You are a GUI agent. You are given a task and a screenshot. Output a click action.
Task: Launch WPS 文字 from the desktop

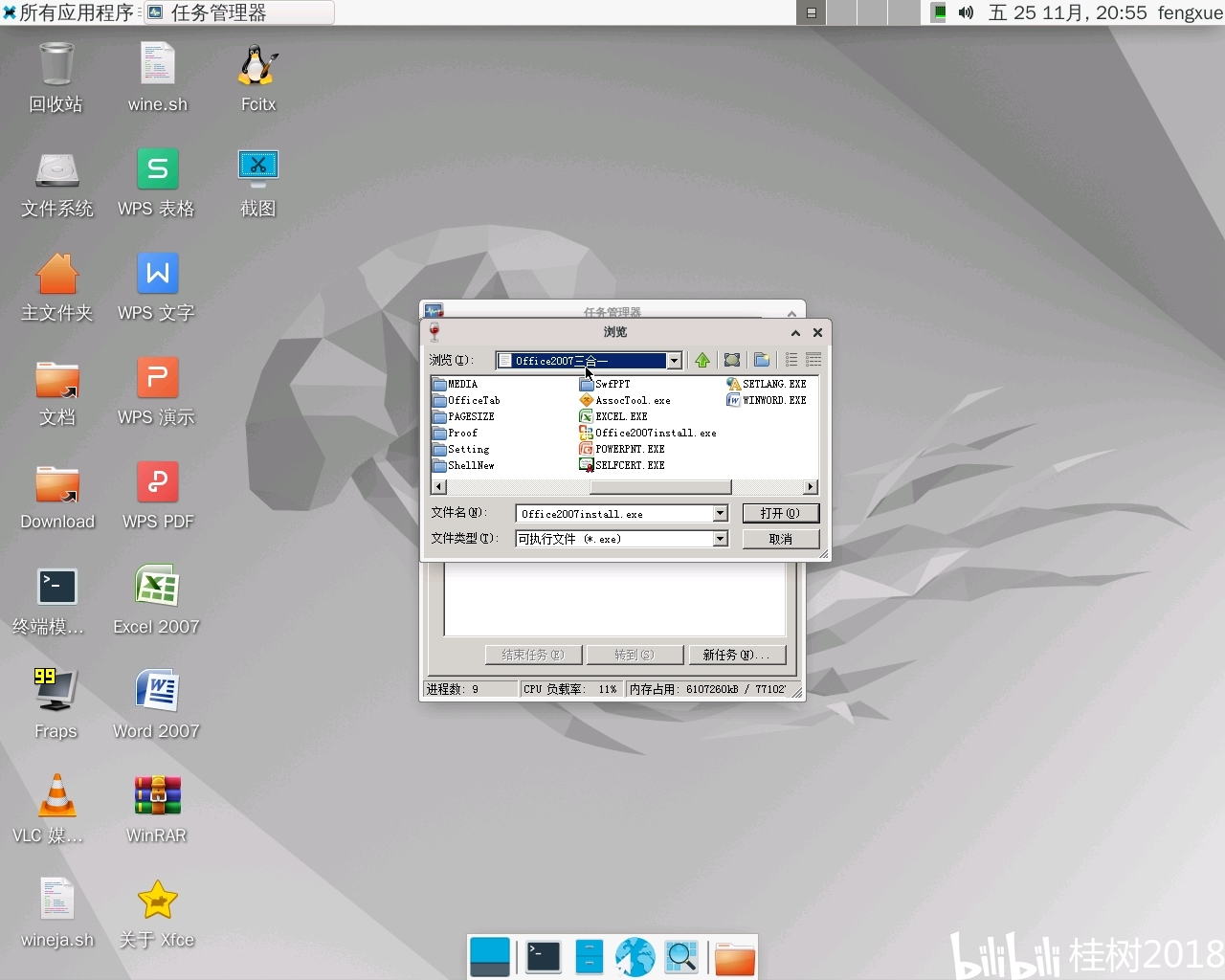157,287
